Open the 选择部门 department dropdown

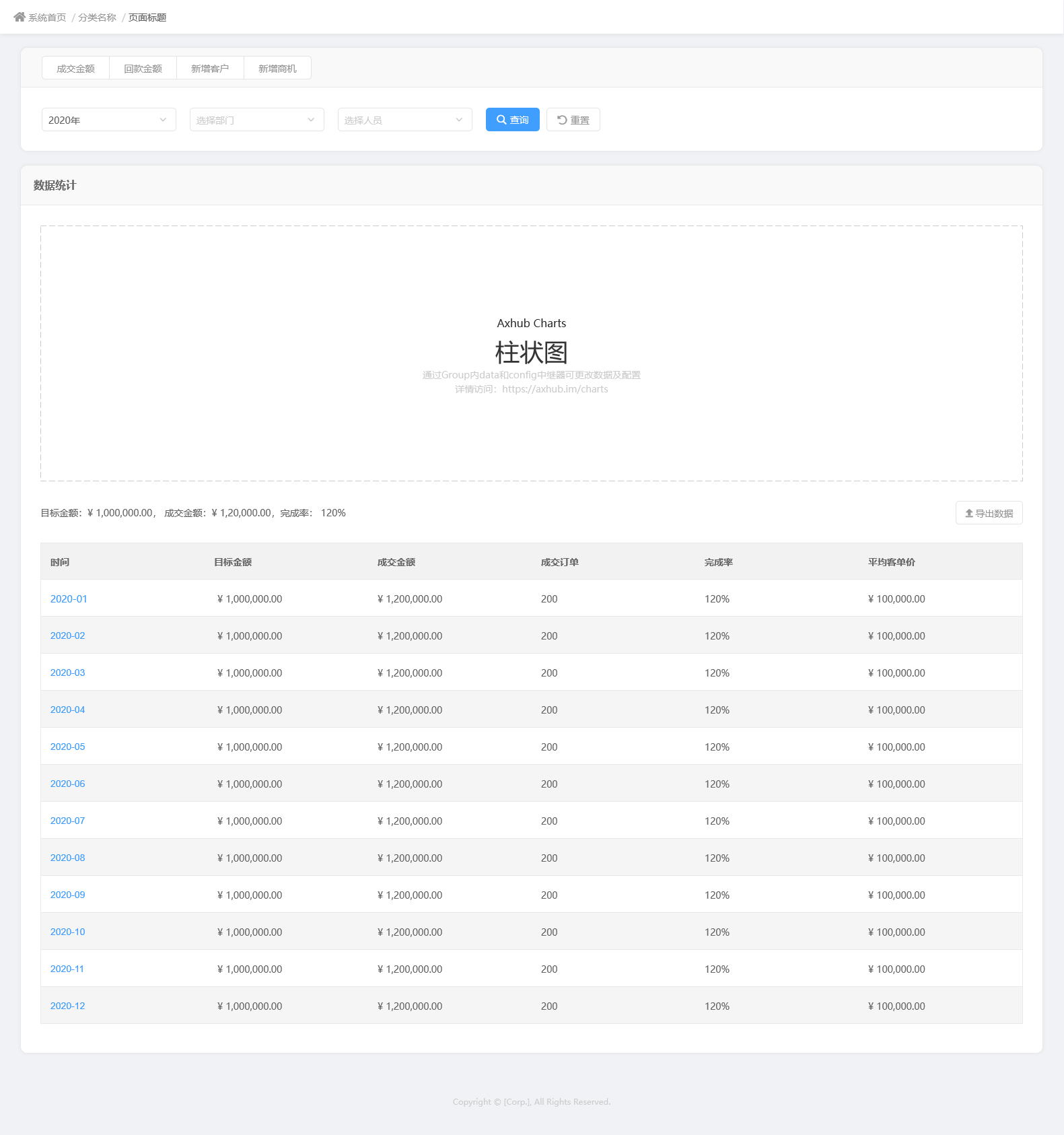click(x=257, y=120)
